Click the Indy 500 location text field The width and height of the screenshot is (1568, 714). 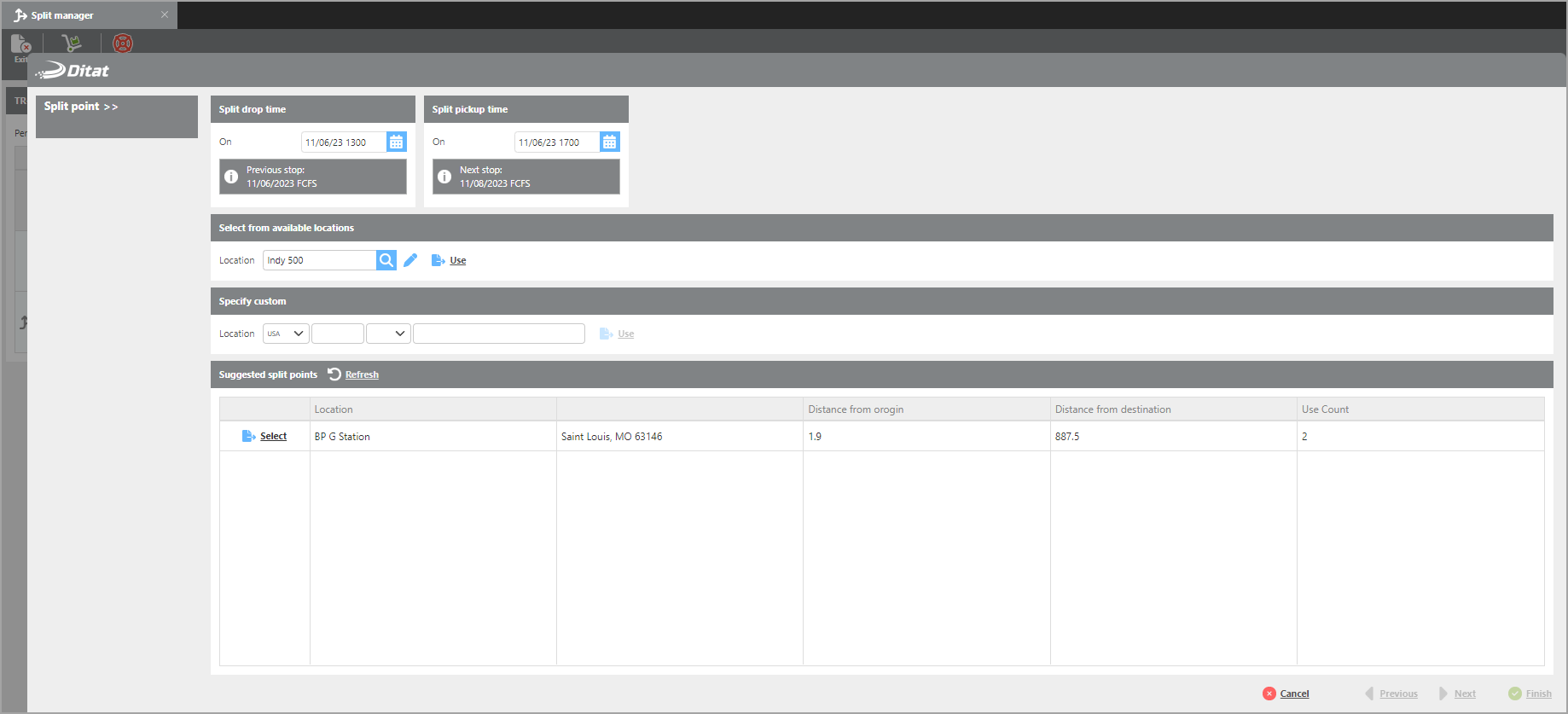coord(319,260)
